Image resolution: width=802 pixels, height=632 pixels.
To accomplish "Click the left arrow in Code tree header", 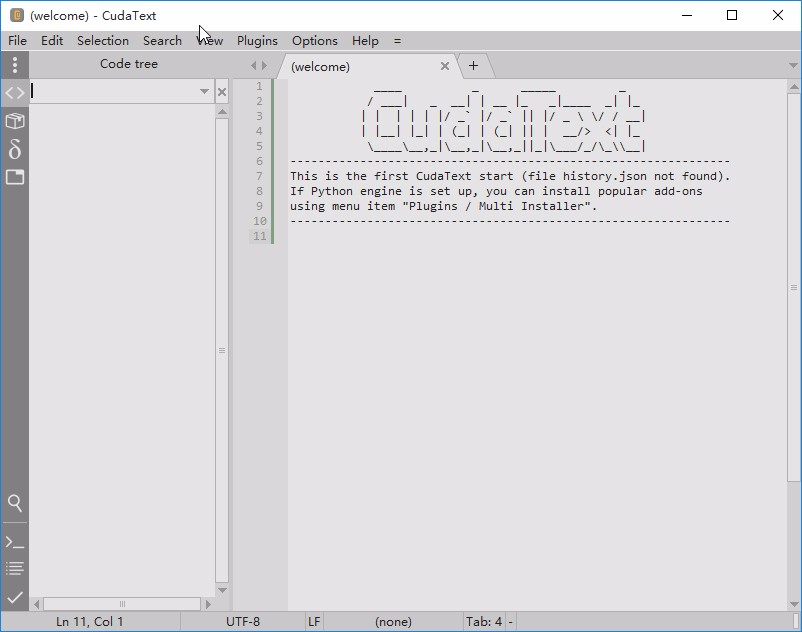I will pyautogui.click(x=253, y=65).
